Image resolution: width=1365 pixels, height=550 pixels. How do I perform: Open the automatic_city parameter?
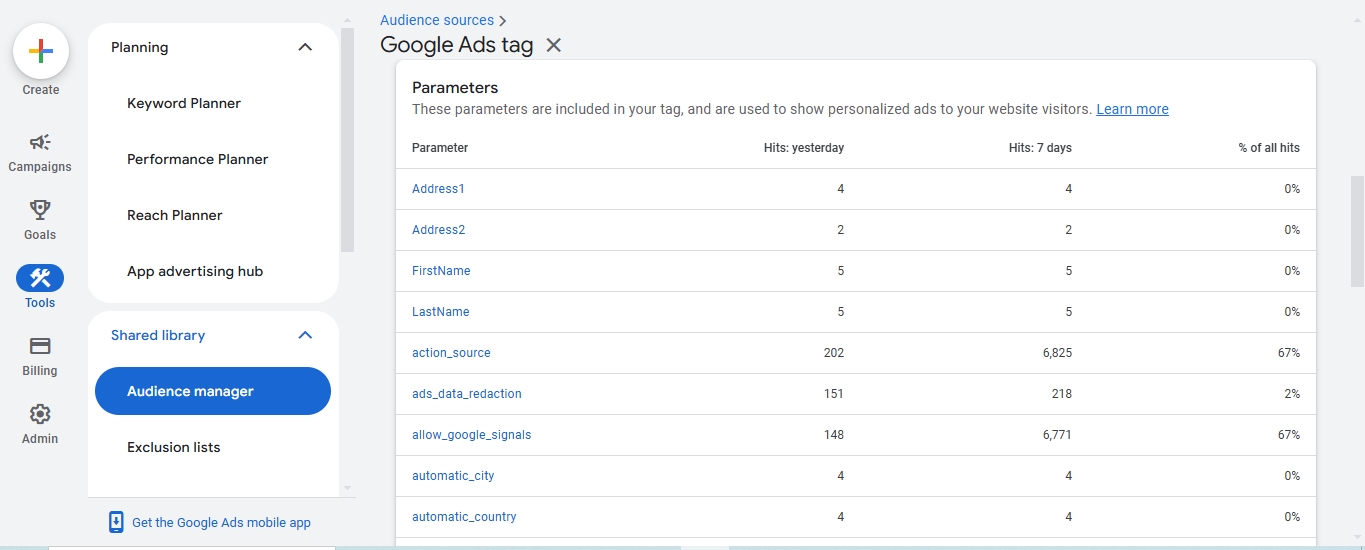(x=453, y=476)
